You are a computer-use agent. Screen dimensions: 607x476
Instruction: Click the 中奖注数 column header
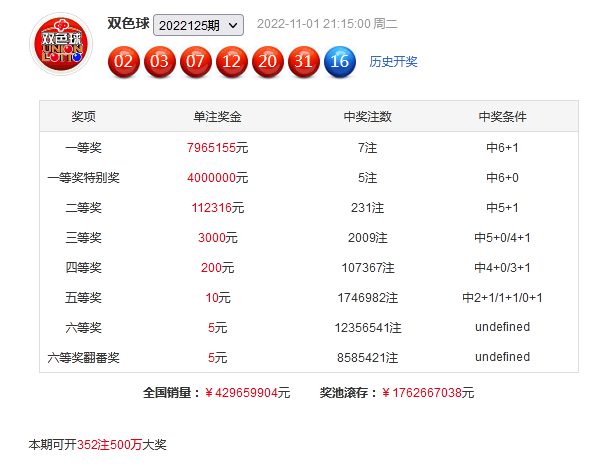pos(367,117)
